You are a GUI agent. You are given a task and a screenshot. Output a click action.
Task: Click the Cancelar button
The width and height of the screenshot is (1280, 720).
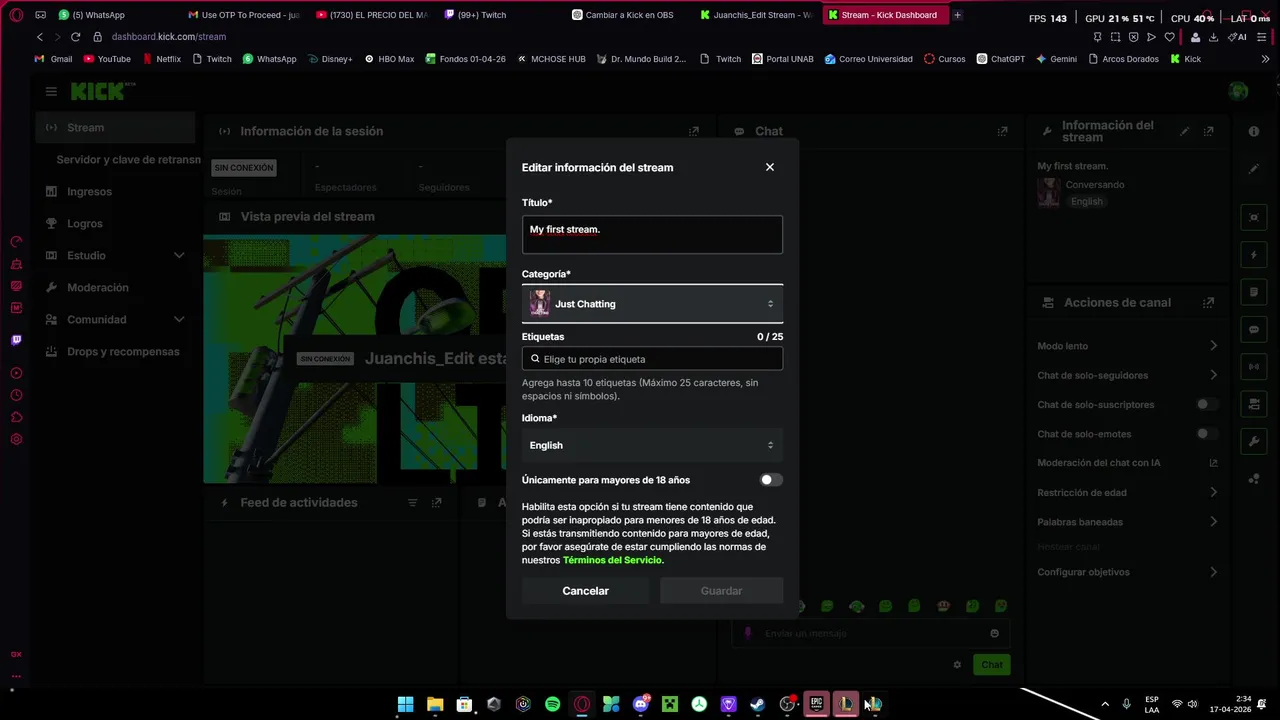pos(585,591)
